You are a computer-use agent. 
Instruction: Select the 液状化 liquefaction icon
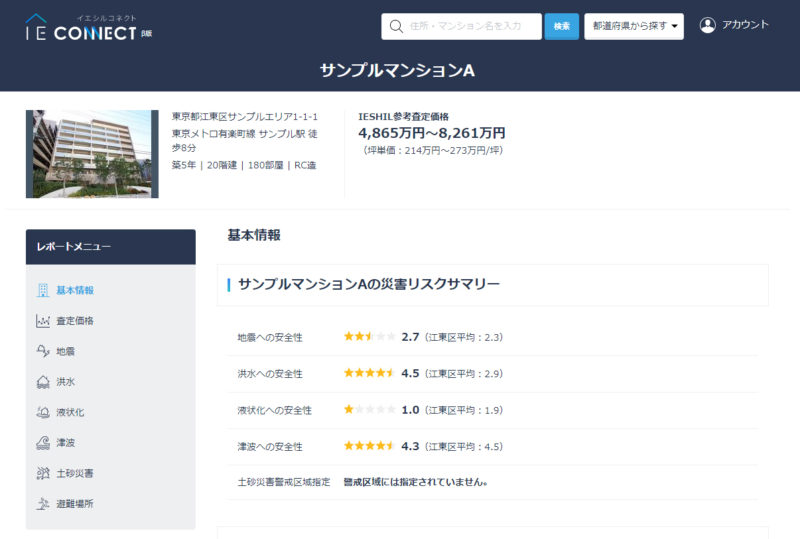click(43, 412)
